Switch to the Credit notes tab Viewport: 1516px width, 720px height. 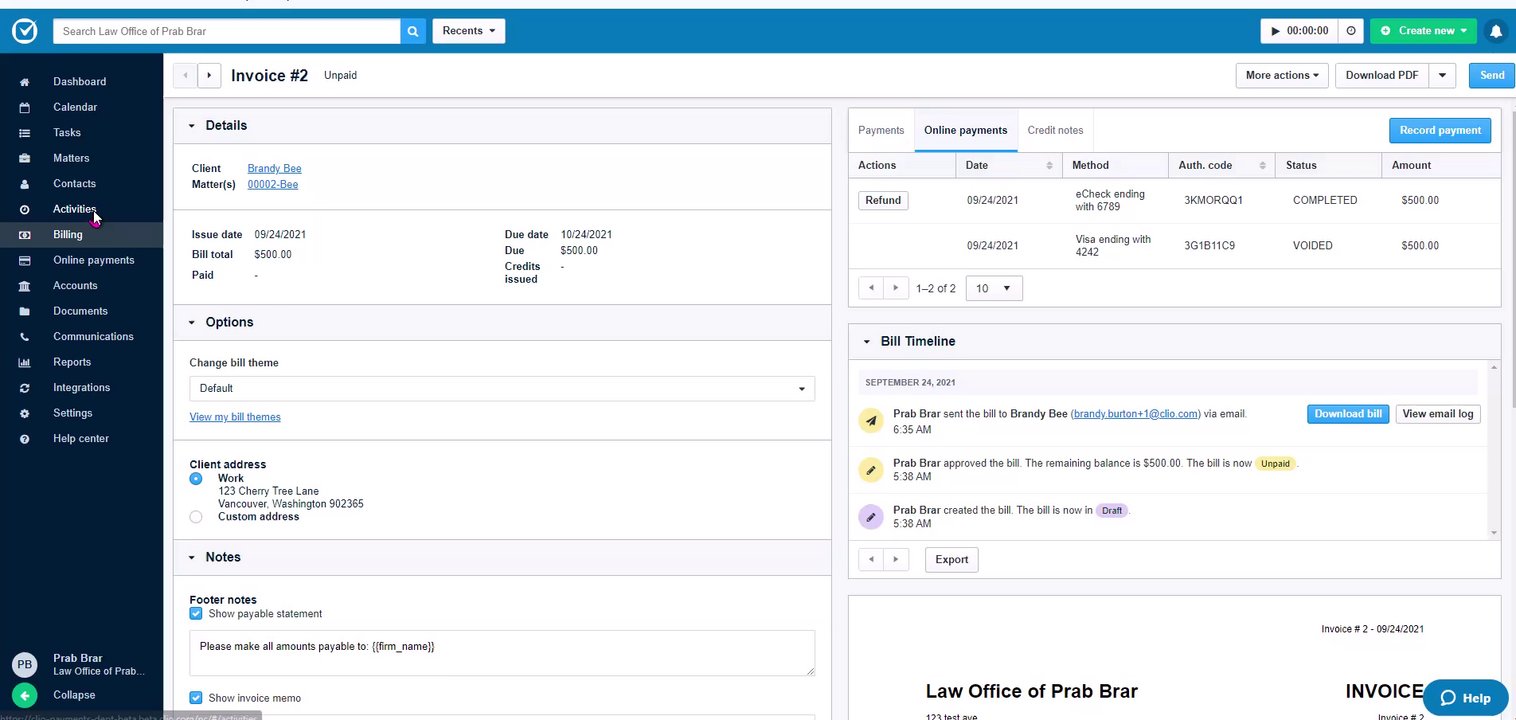(1055, 130)
